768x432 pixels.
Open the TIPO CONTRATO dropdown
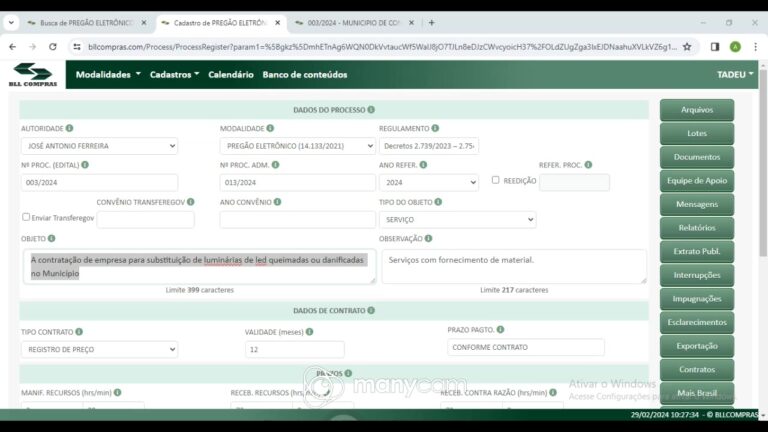[x=99, y=349]
